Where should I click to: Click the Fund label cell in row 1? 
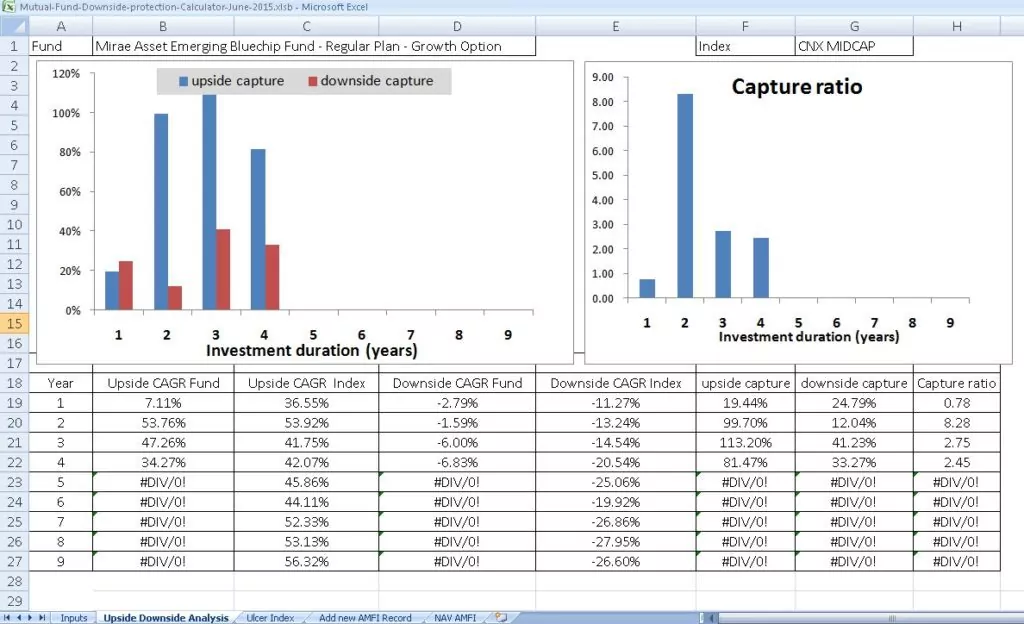tap(61, 46)
